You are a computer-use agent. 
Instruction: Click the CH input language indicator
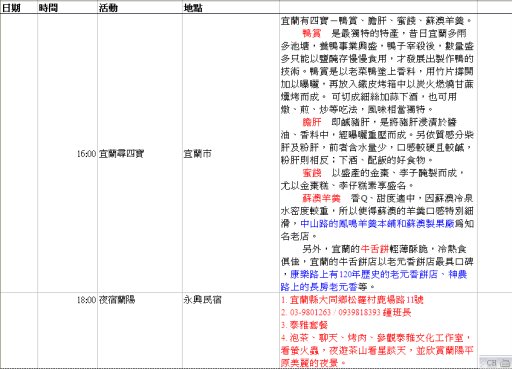coord(491,362)
